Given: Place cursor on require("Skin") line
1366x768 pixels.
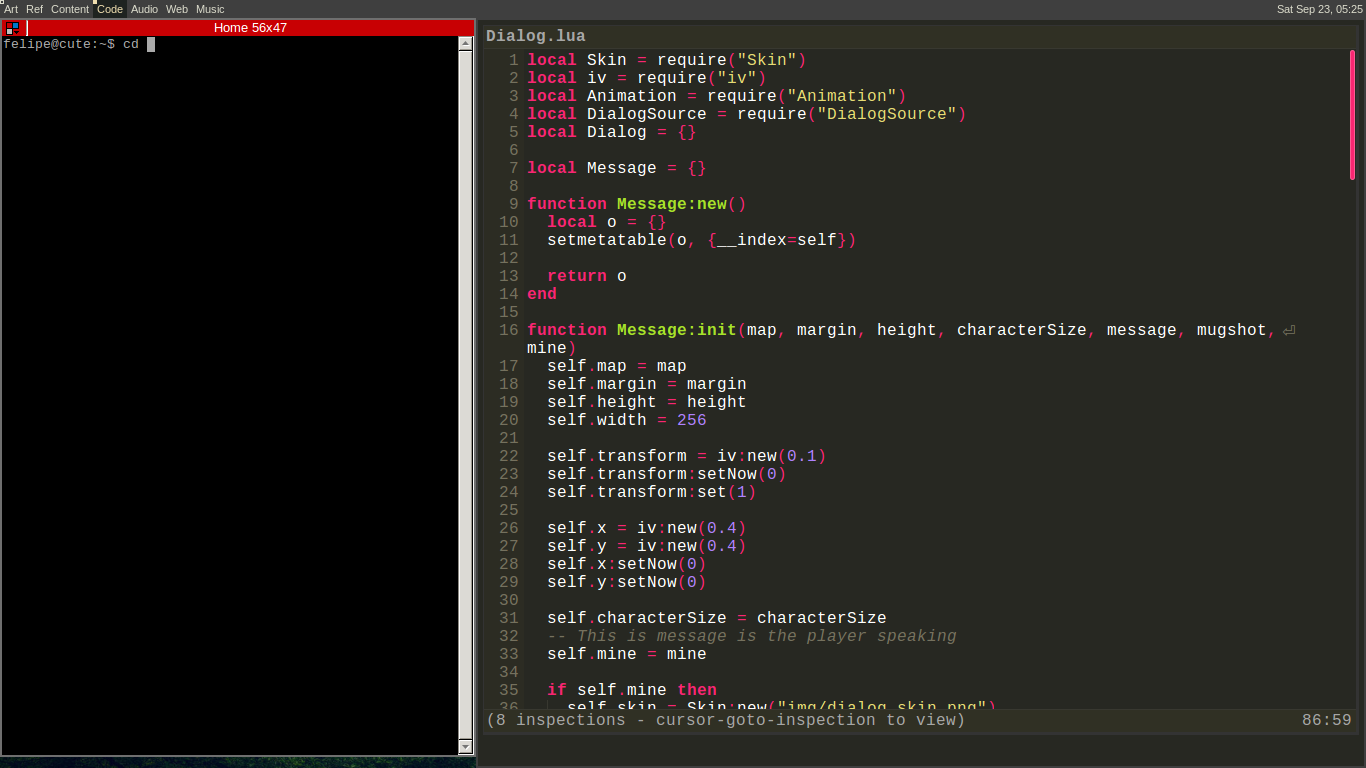Looking at the screenshot, I should point(667,60).
